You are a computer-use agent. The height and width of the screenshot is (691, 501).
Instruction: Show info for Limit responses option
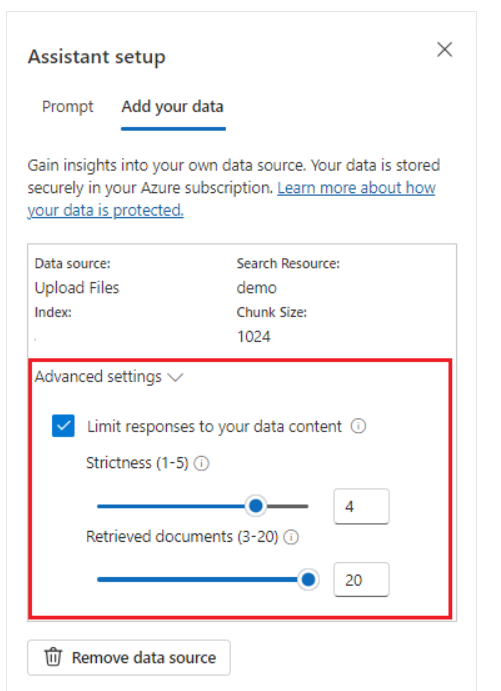tap(358, 426)
